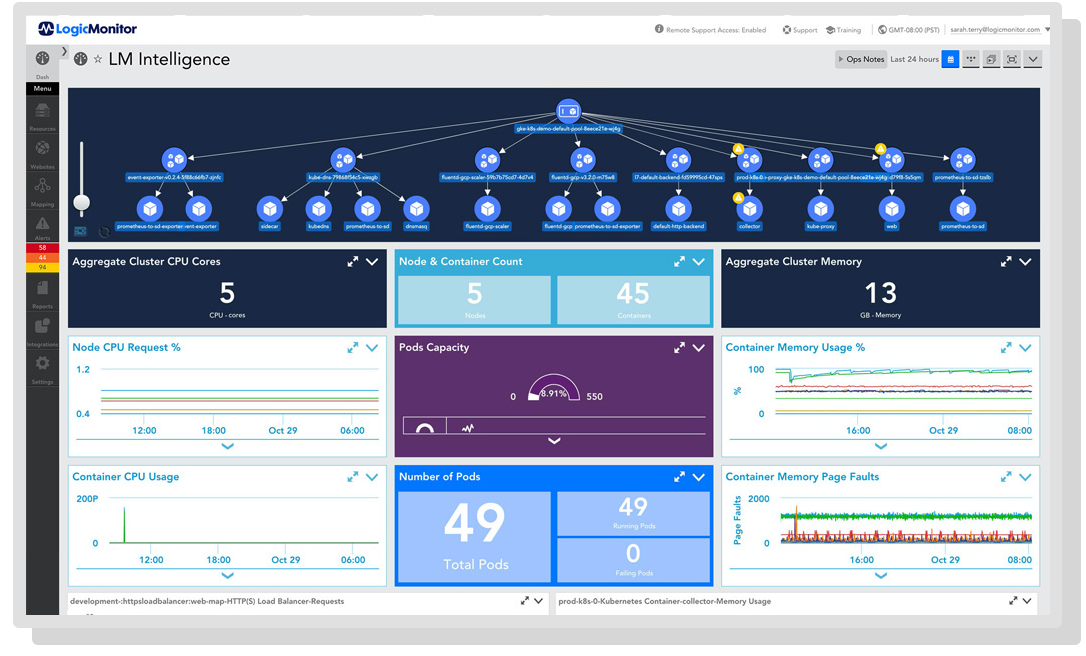
Task: Select the gke-k8s-demo node in topology map
Action: pyautogui.click(x=569, y=111)
